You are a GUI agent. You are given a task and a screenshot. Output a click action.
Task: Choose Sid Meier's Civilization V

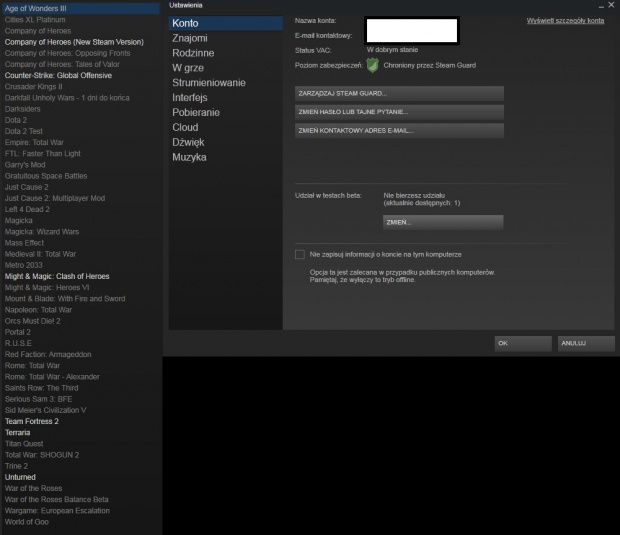(45, 410)
